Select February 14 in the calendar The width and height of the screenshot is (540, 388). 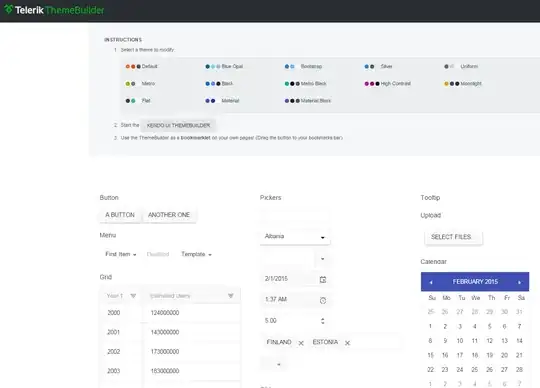coord(519,340)
